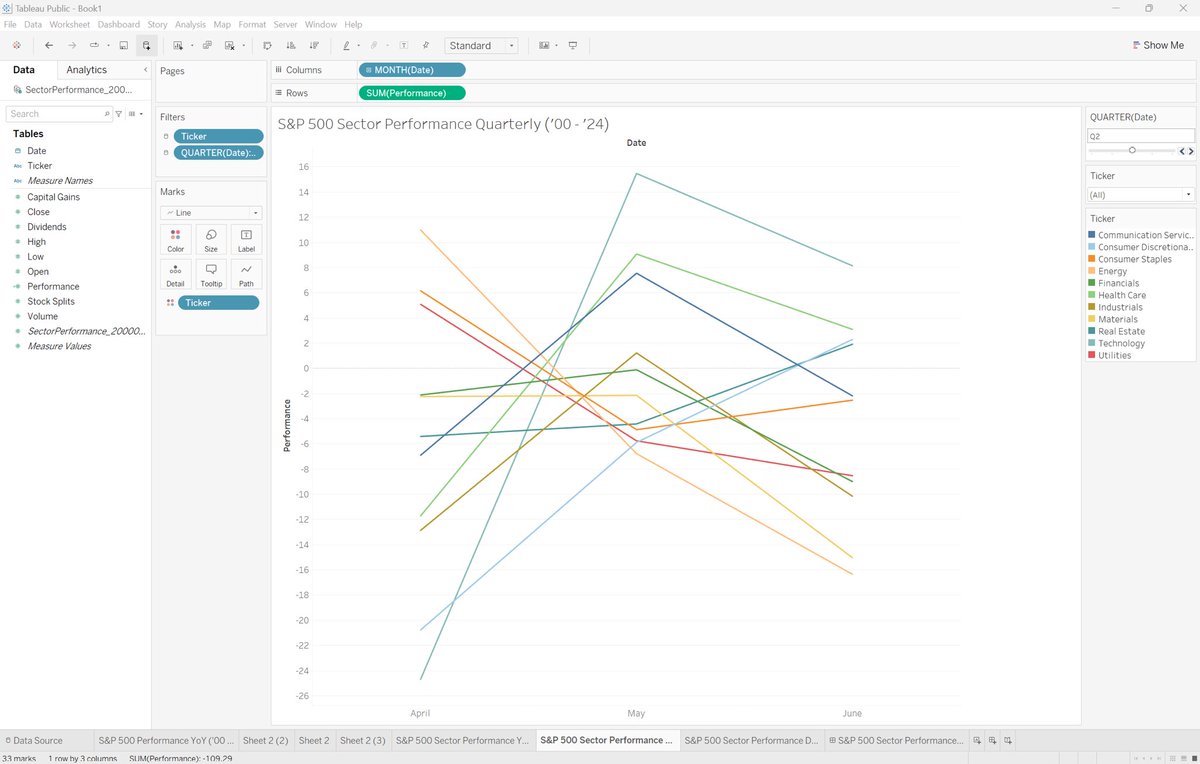Screen dimensions: 1200x764
Task: Click the Show Mark Labels toolbar icon
Action: pyautogui.click(x=403, y=45)
